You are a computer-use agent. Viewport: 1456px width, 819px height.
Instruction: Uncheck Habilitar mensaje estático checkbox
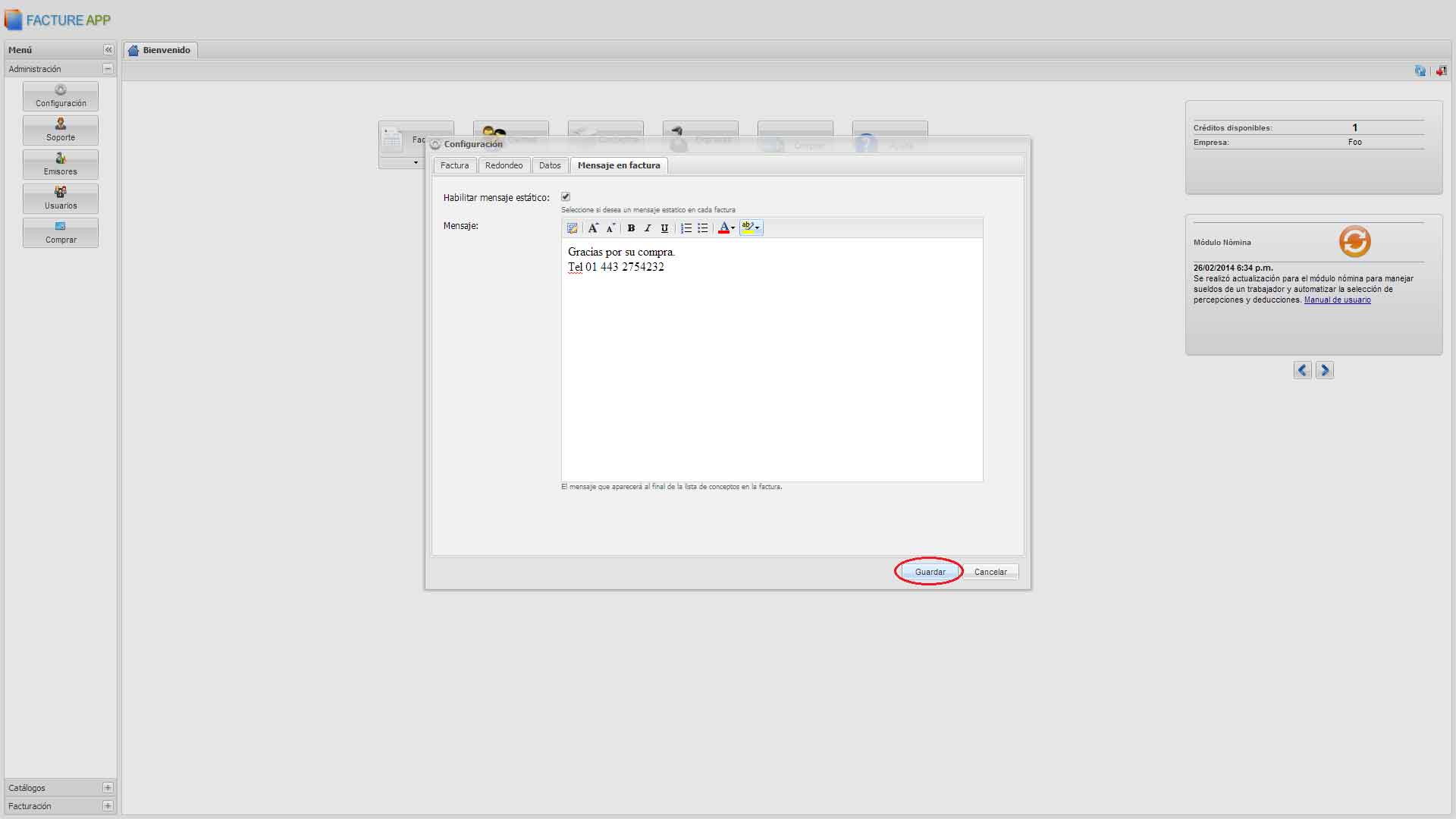566,197
